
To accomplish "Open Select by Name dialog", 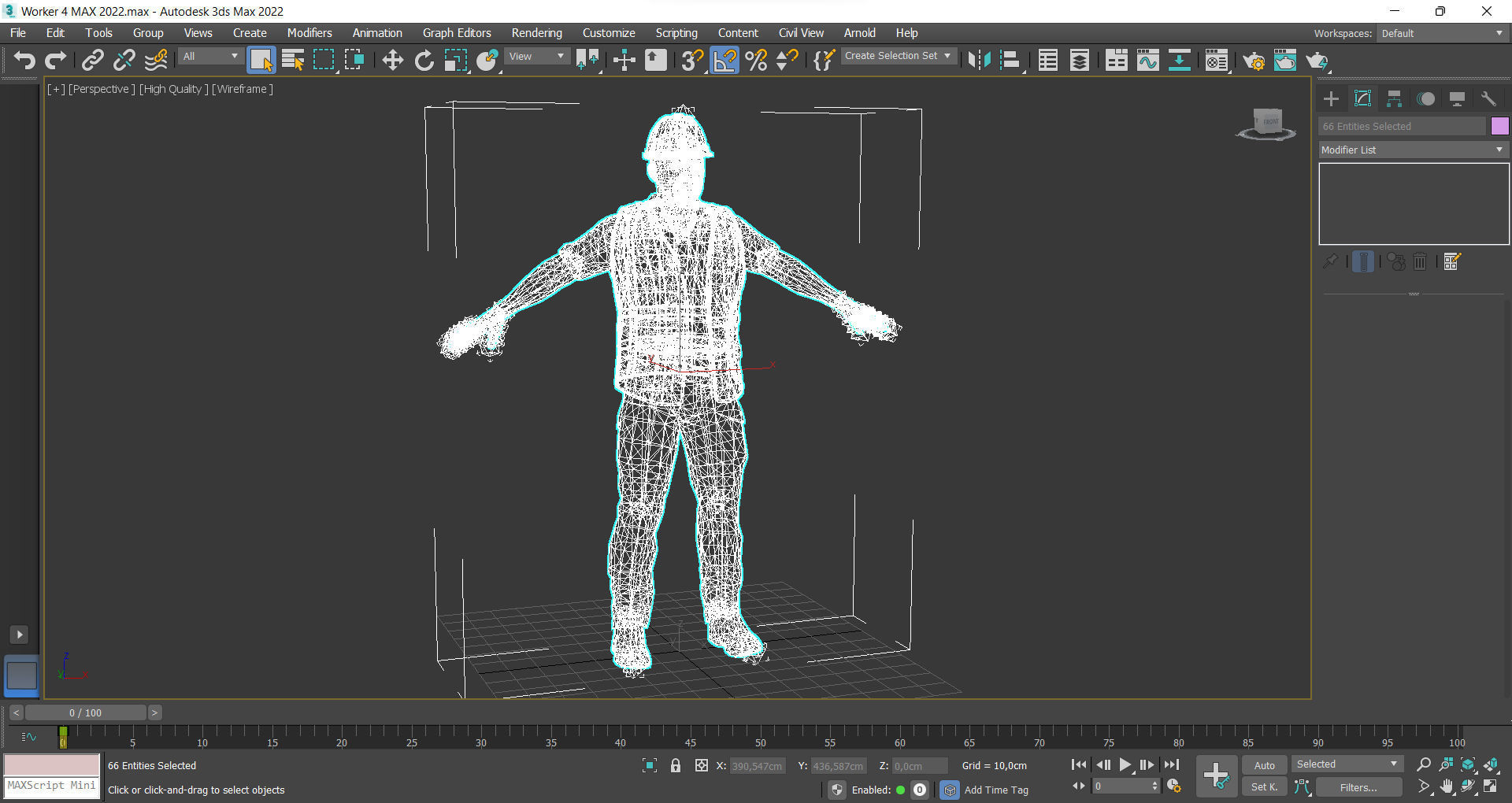I will (293, 60).
